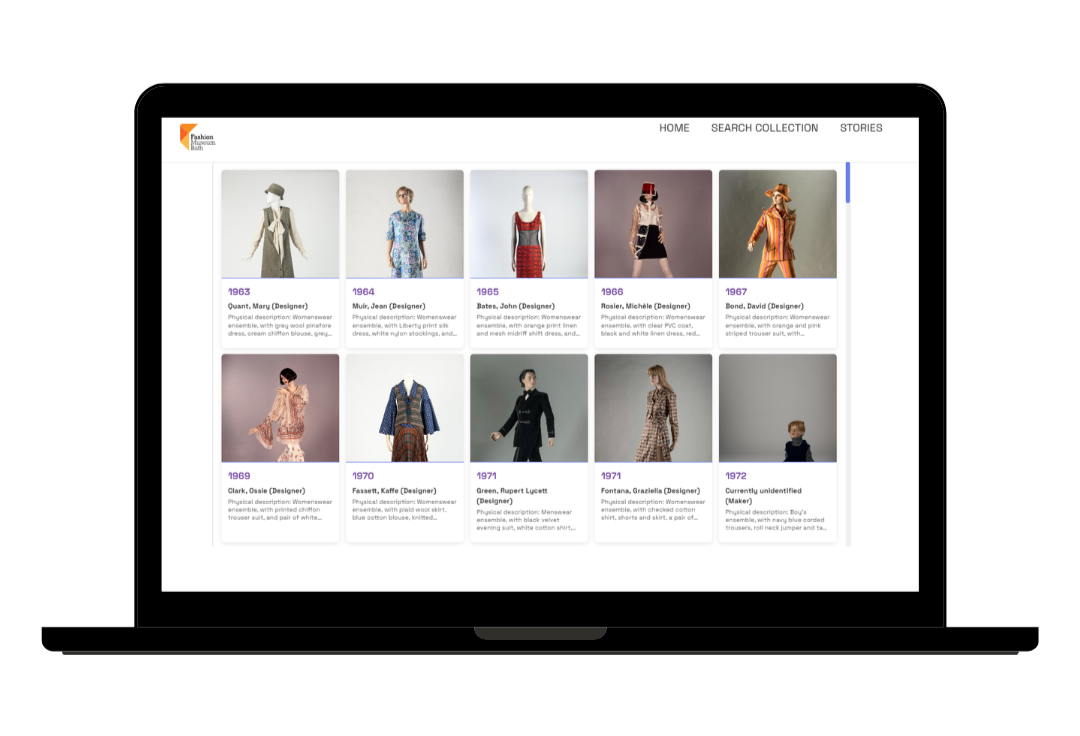
Task: Click the 1963 year heading link
Action: [x=239, y=292]
